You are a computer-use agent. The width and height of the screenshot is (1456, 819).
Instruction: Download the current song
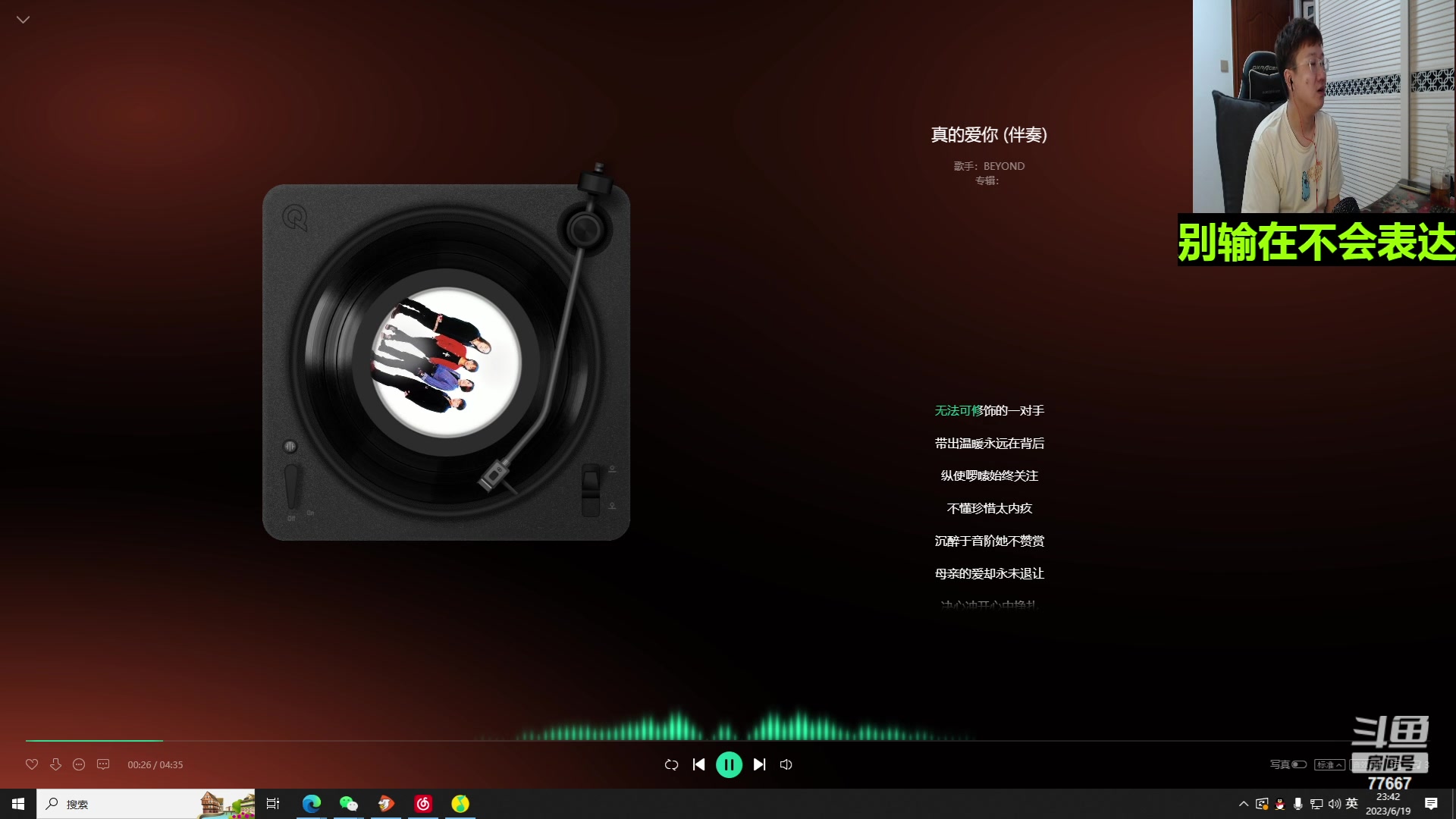(x=55, y=764)
